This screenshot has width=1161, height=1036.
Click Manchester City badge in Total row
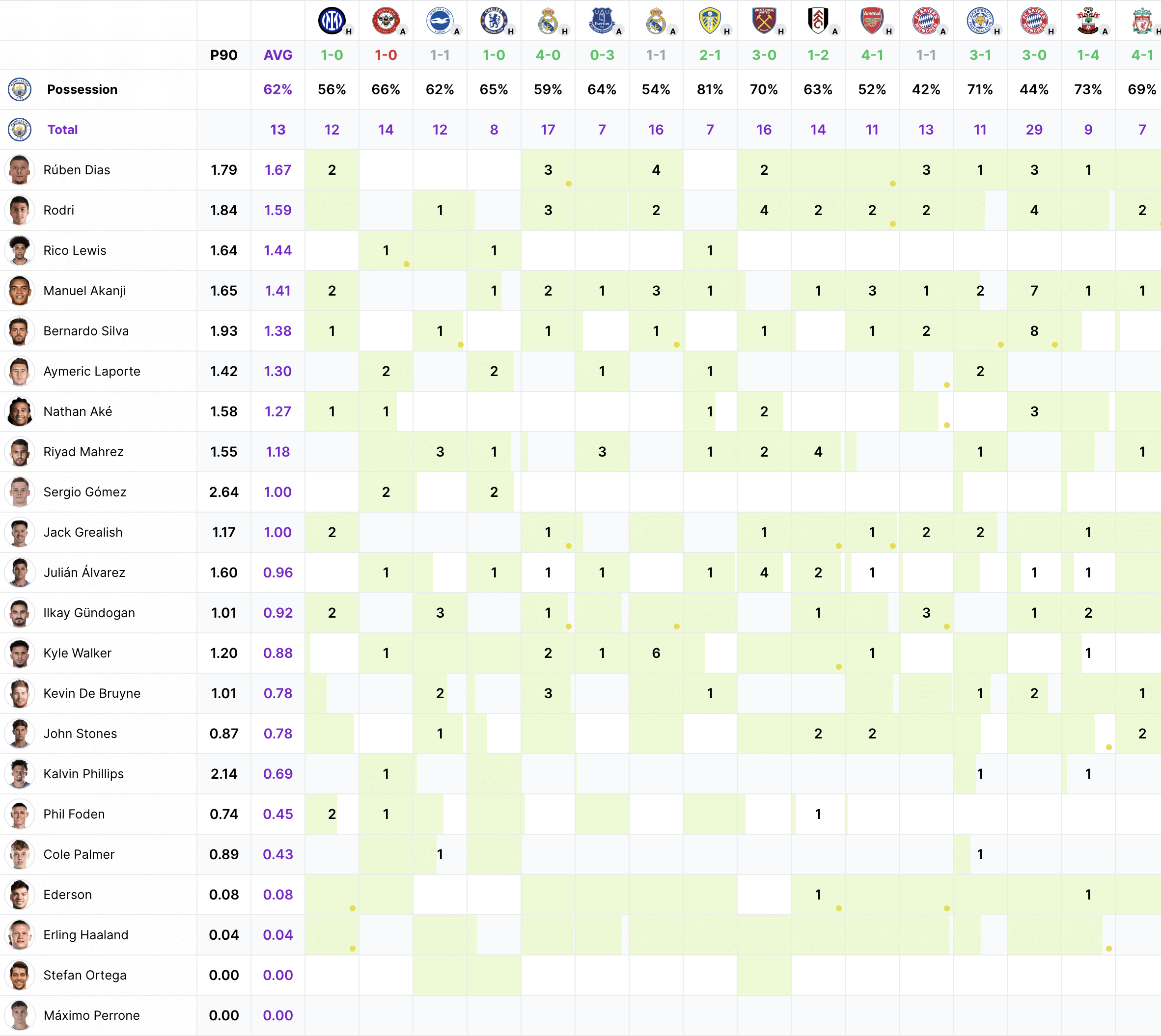pyautogui.click(x=19, y=130)
